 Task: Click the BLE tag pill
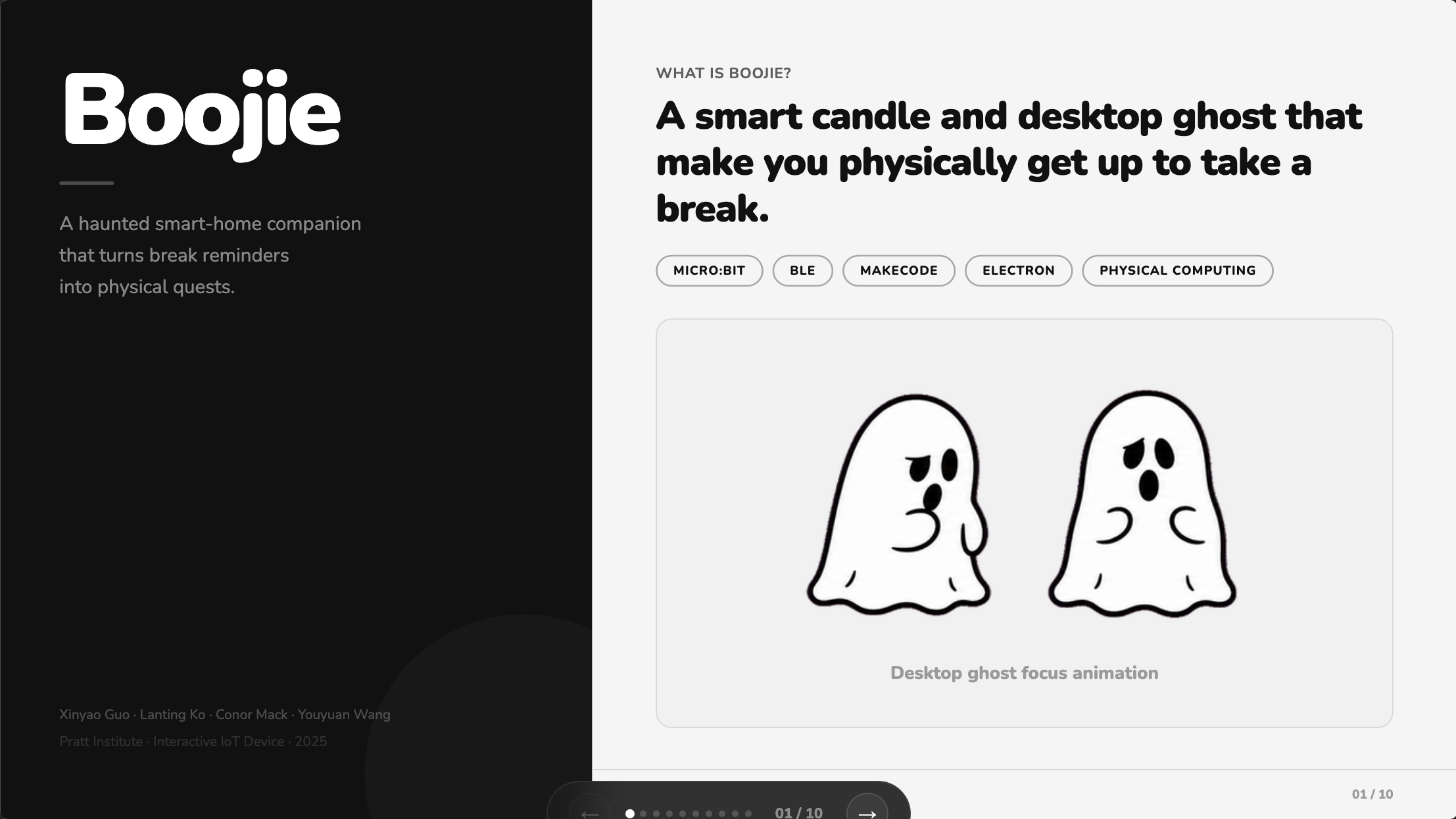click(x=802, y=271)
